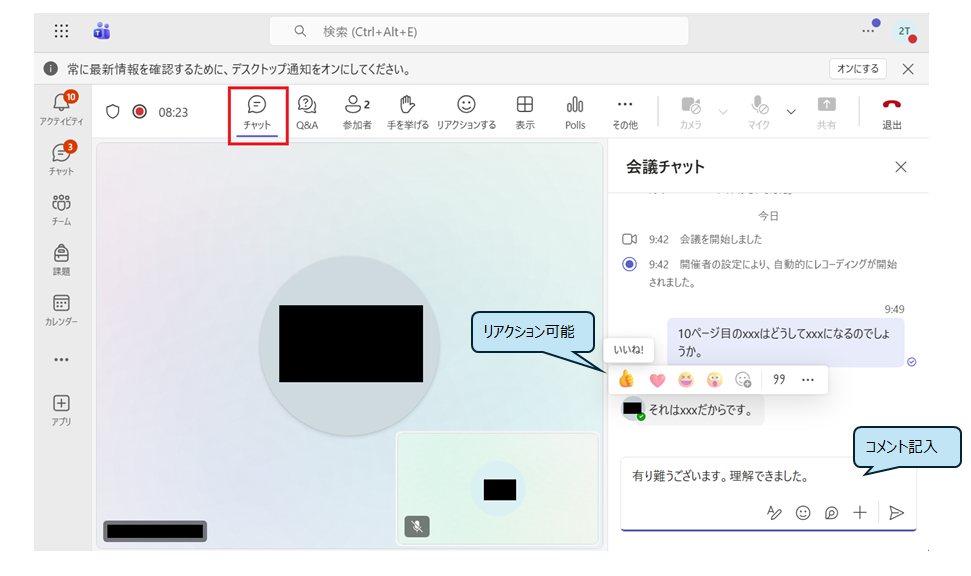
Task: Click the オンにする notification button
Action: click(x=857, y=69)
